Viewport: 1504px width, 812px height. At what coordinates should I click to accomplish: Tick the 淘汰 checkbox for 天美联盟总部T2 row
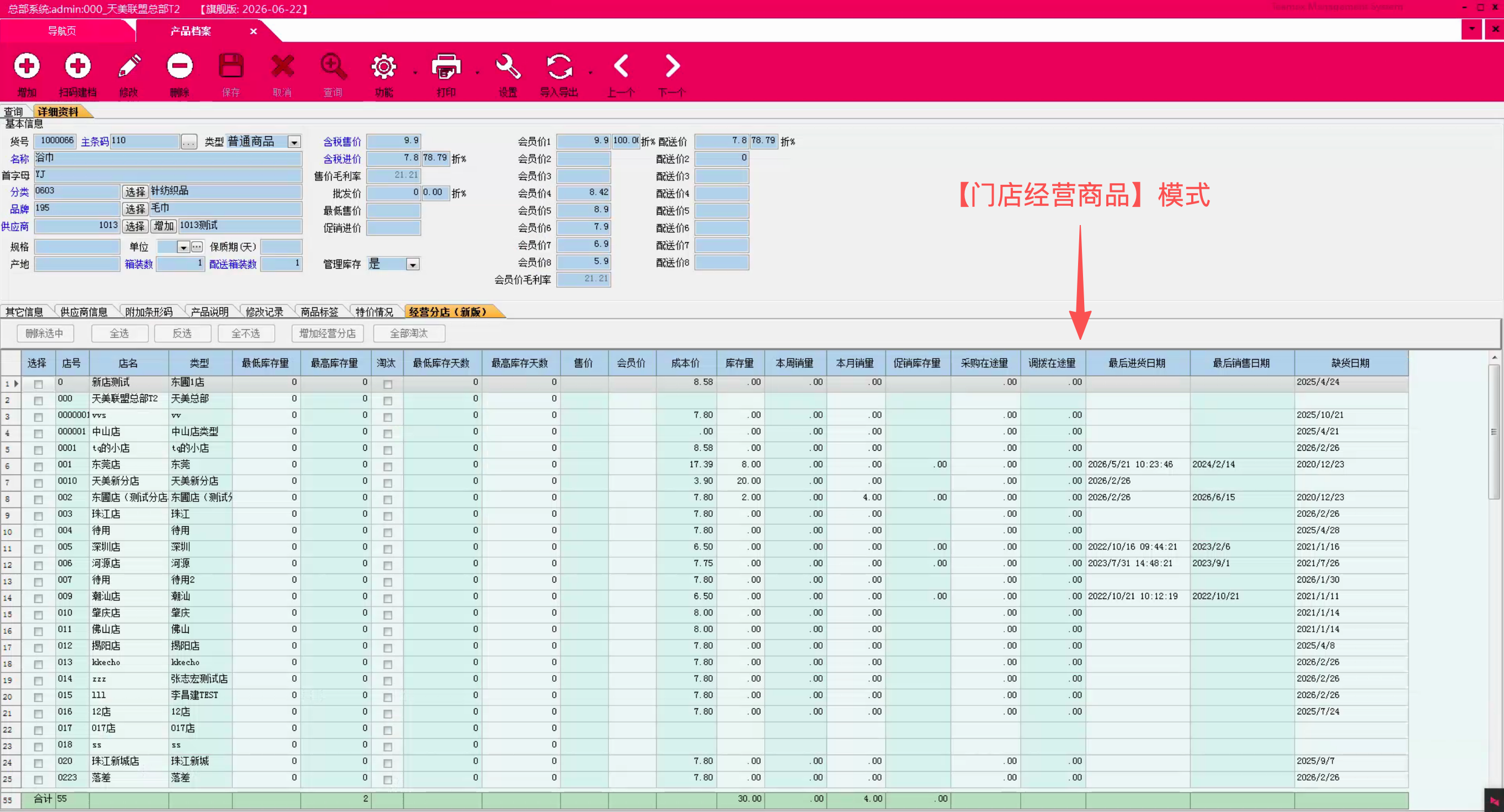click(x=388, y=400)
